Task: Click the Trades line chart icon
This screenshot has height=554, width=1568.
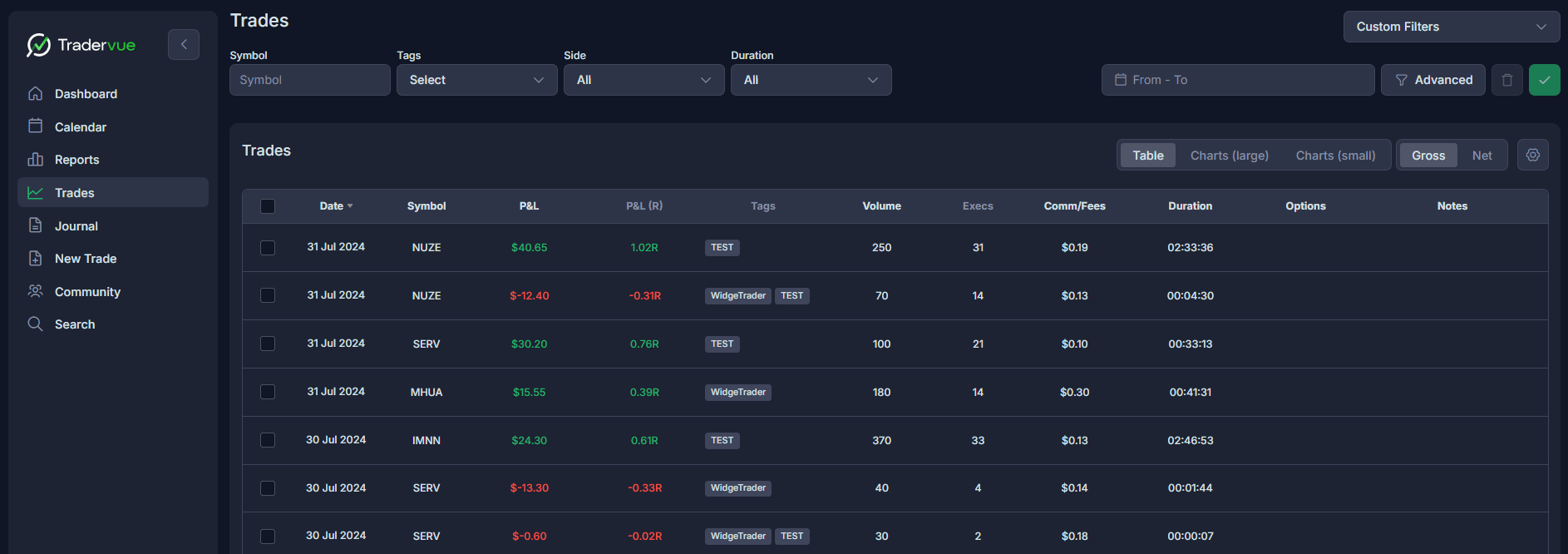Action: click(x=35, y=192)
